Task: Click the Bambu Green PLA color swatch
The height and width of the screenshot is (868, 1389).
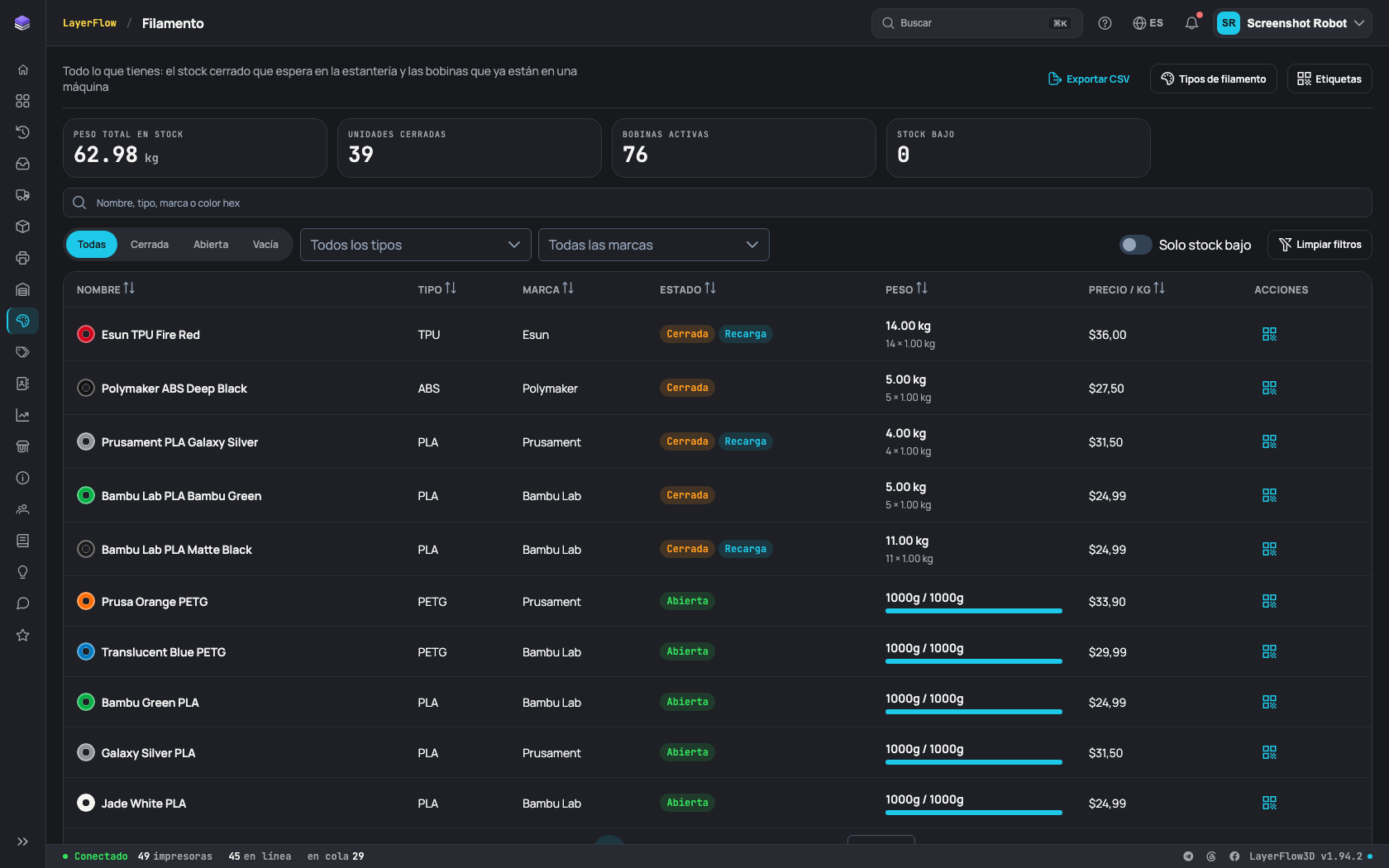Action: [86, 702]
